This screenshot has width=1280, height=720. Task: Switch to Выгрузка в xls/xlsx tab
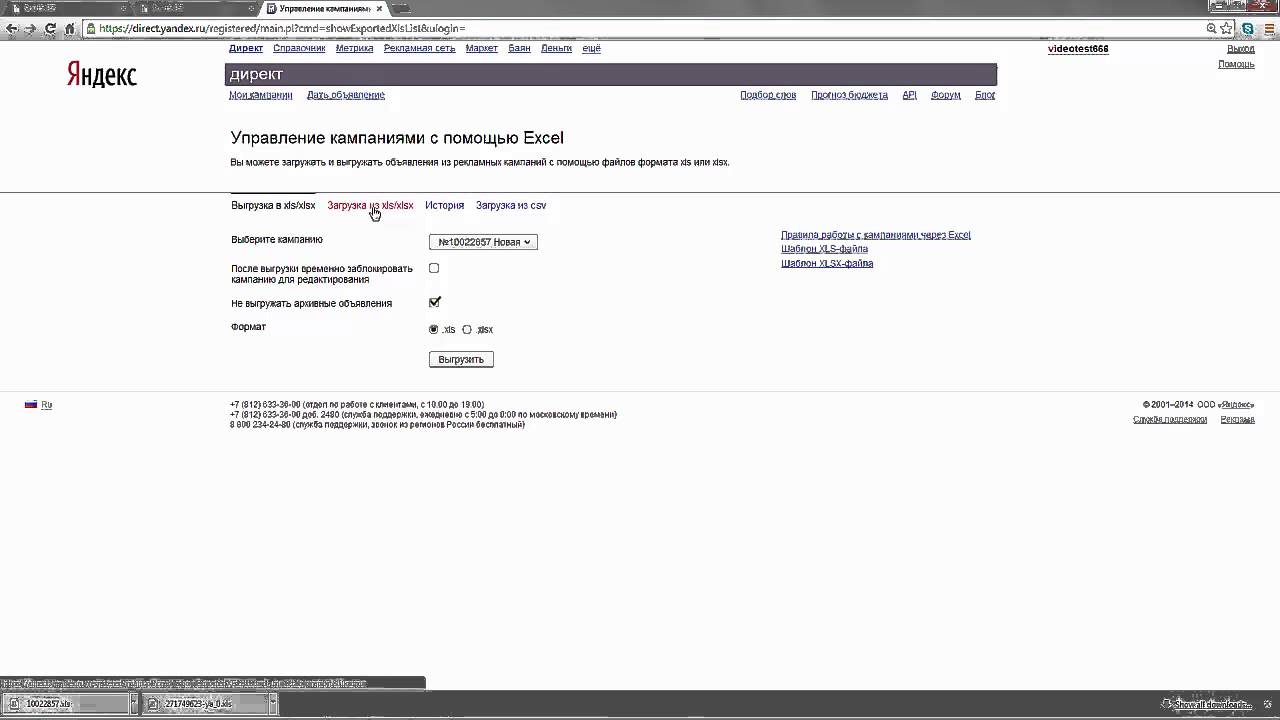click(x=273, y=205)
